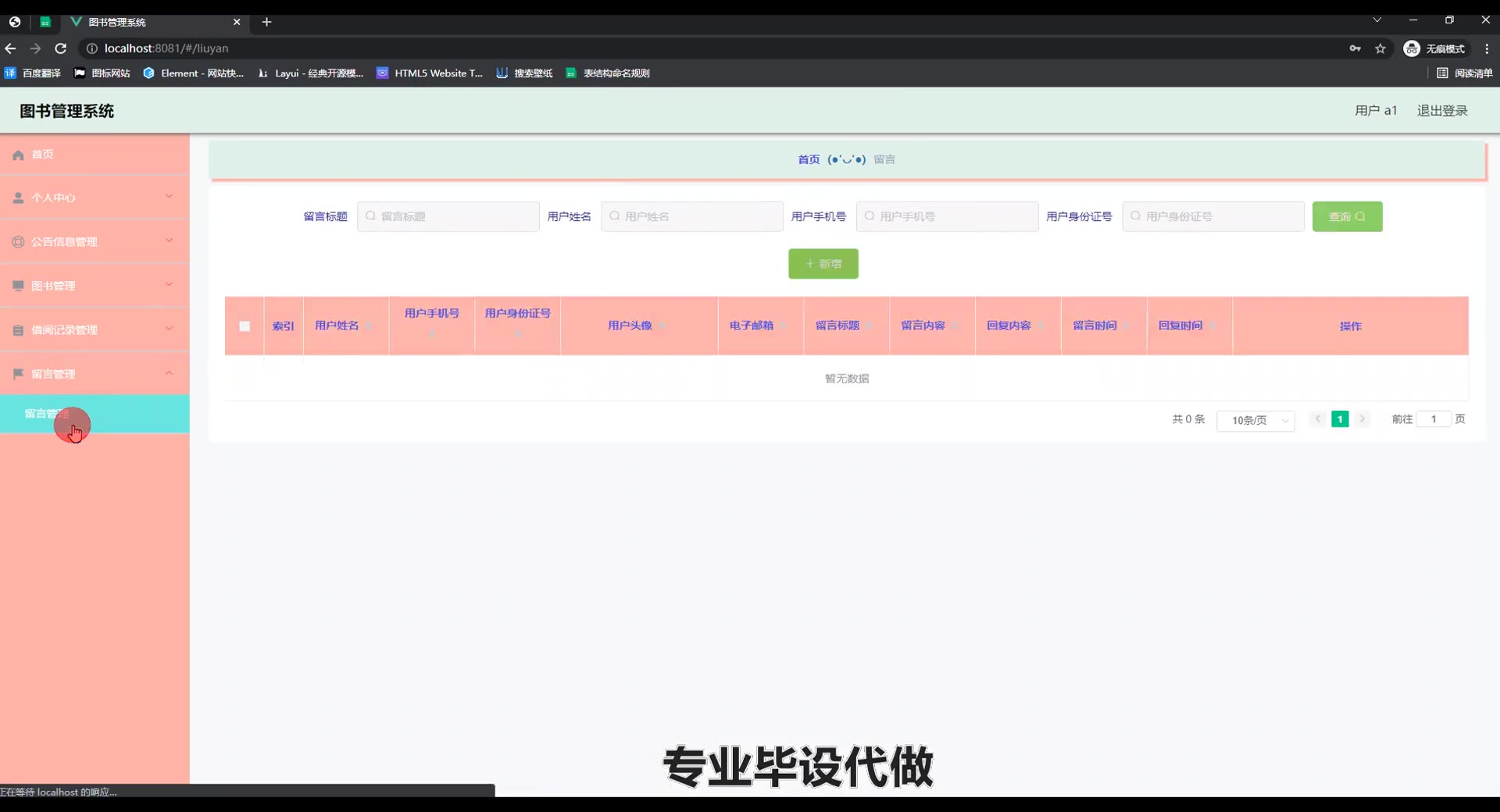The height and width of the screenshot is (812, 1500).
Task: Open the 10条/页 page size dropdown
Action: [1255, 420]
